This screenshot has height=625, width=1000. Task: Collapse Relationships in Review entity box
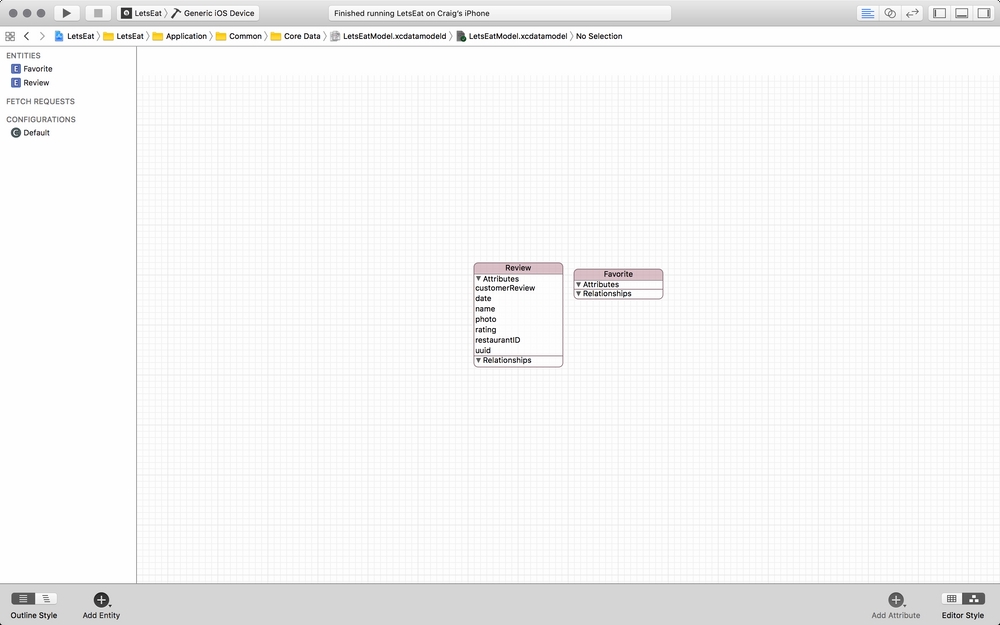coord(478,360)
